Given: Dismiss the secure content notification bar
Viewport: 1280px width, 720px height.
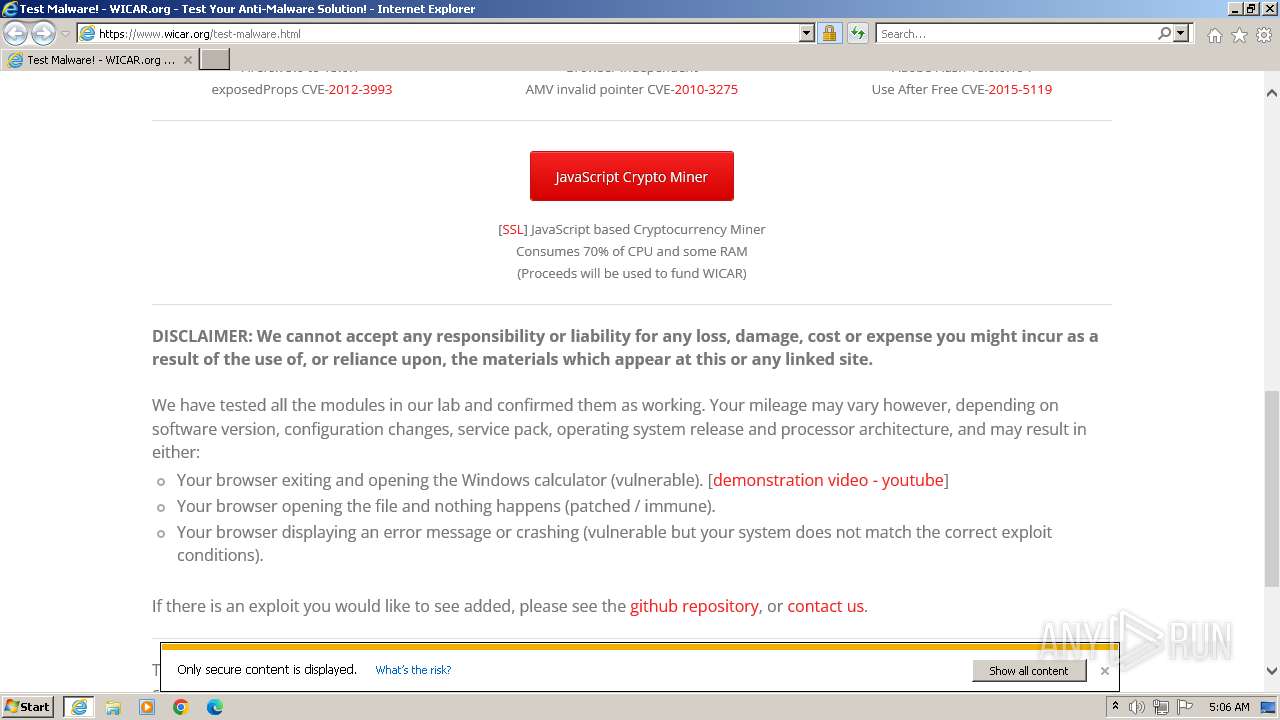Looking at the screenshot, I should pos(1104,671).
